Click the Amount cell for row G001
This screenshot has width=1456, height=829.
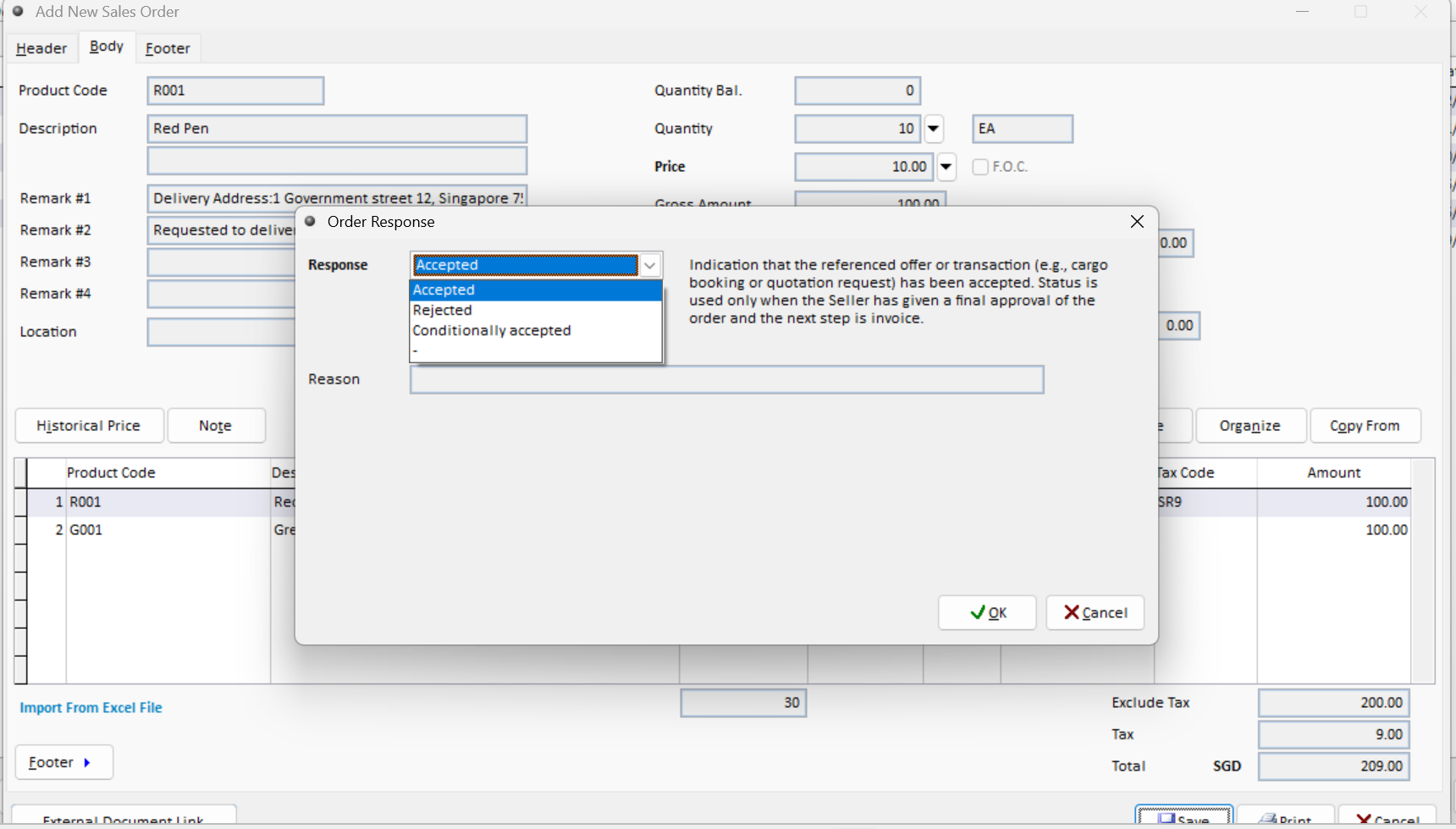pyautogui.click(x=1333, y=530)
